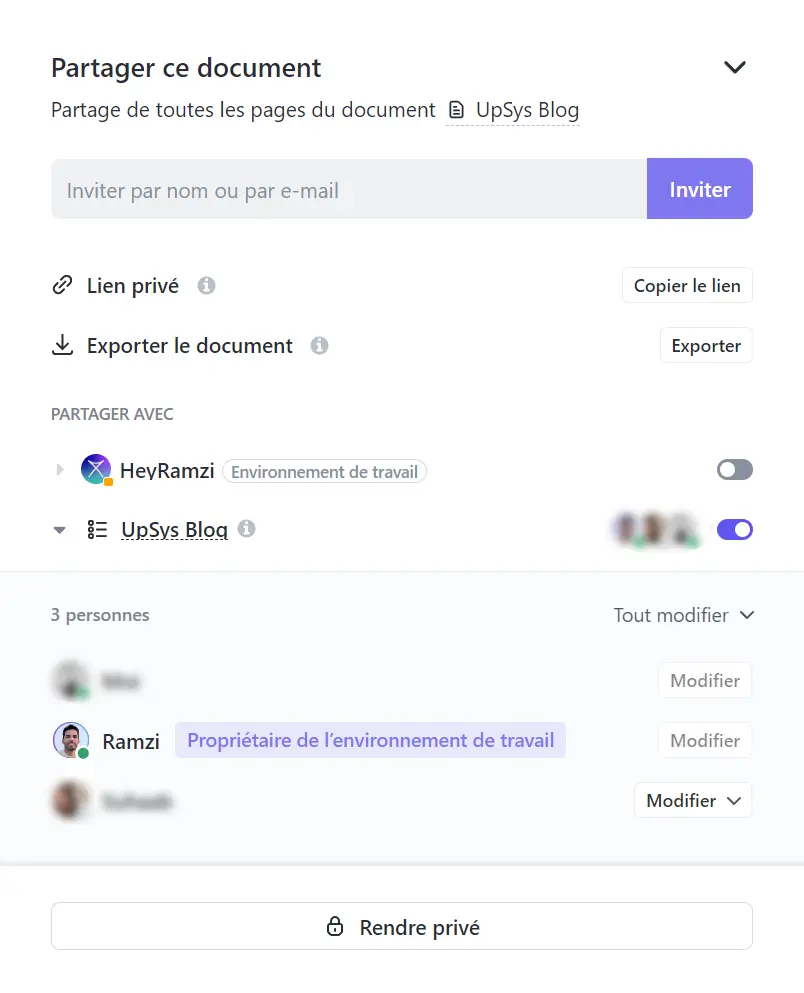Click the Exporter button
The width and height of the screenshot is (804, 993).
[706, 346]
